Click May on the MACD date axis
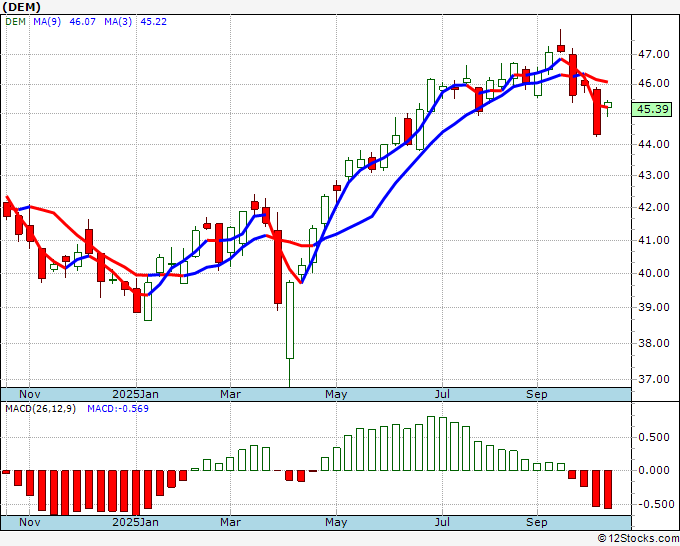This screenshot has height=546, width=680. (x=336, y=522)
